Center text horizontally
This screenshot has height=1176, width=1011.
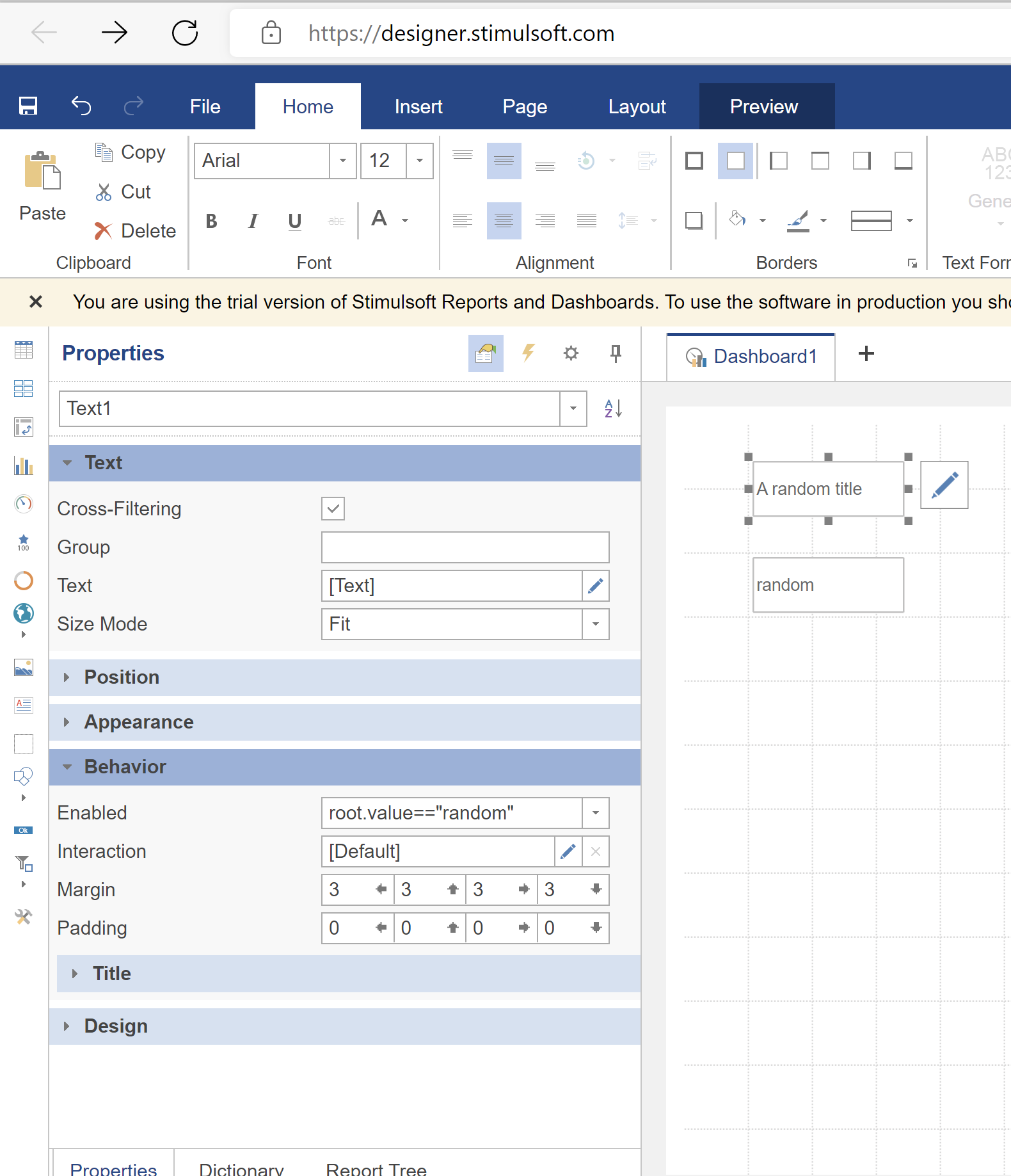pos(504,221)
